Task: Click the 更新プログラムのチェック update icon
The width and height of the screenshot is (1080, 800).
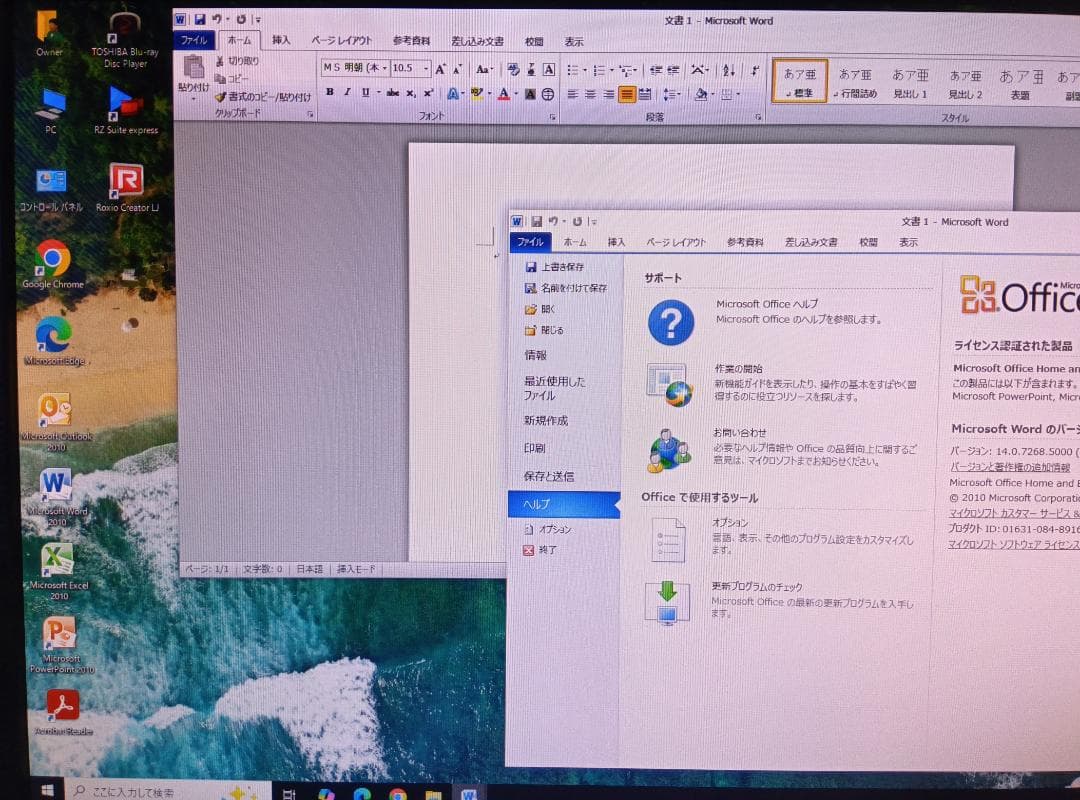Action: (668, 600)
